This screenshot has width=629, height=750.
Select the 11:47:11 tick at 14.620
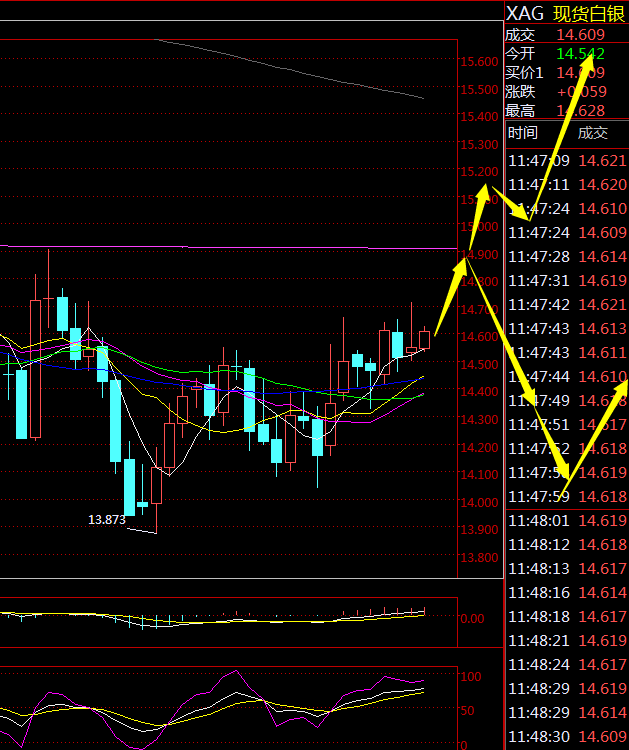pos(567,185)
